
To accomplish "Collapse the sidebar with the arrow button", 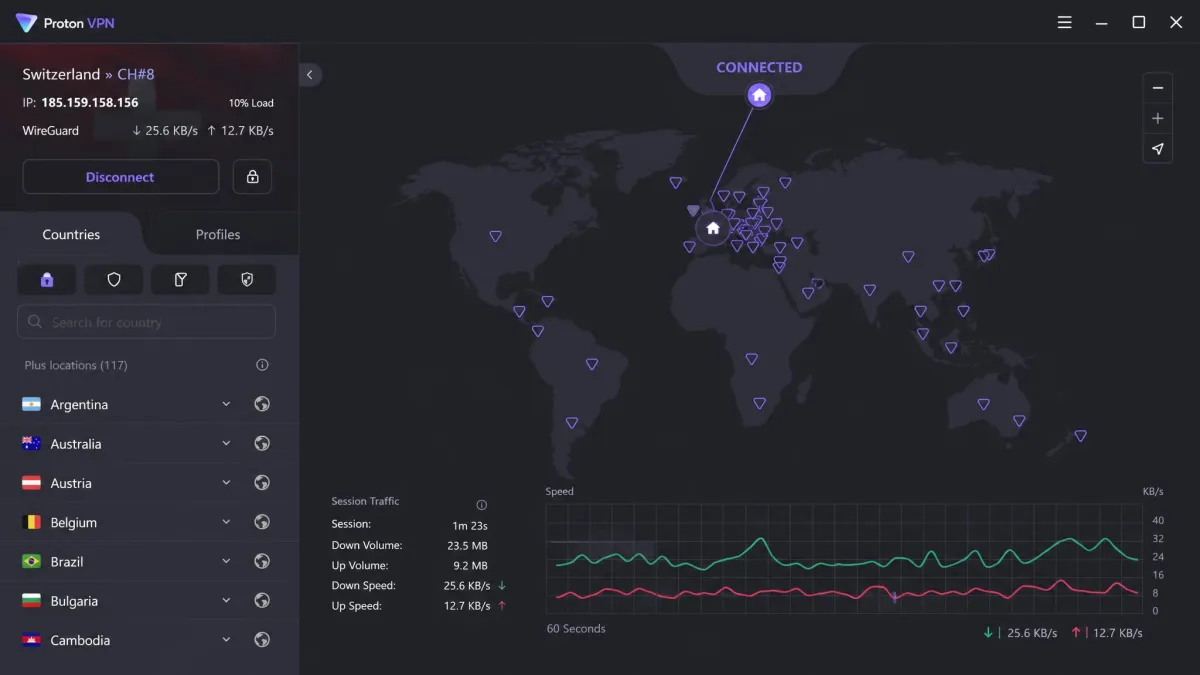I will pyautogui.click(x=310, y=75).
